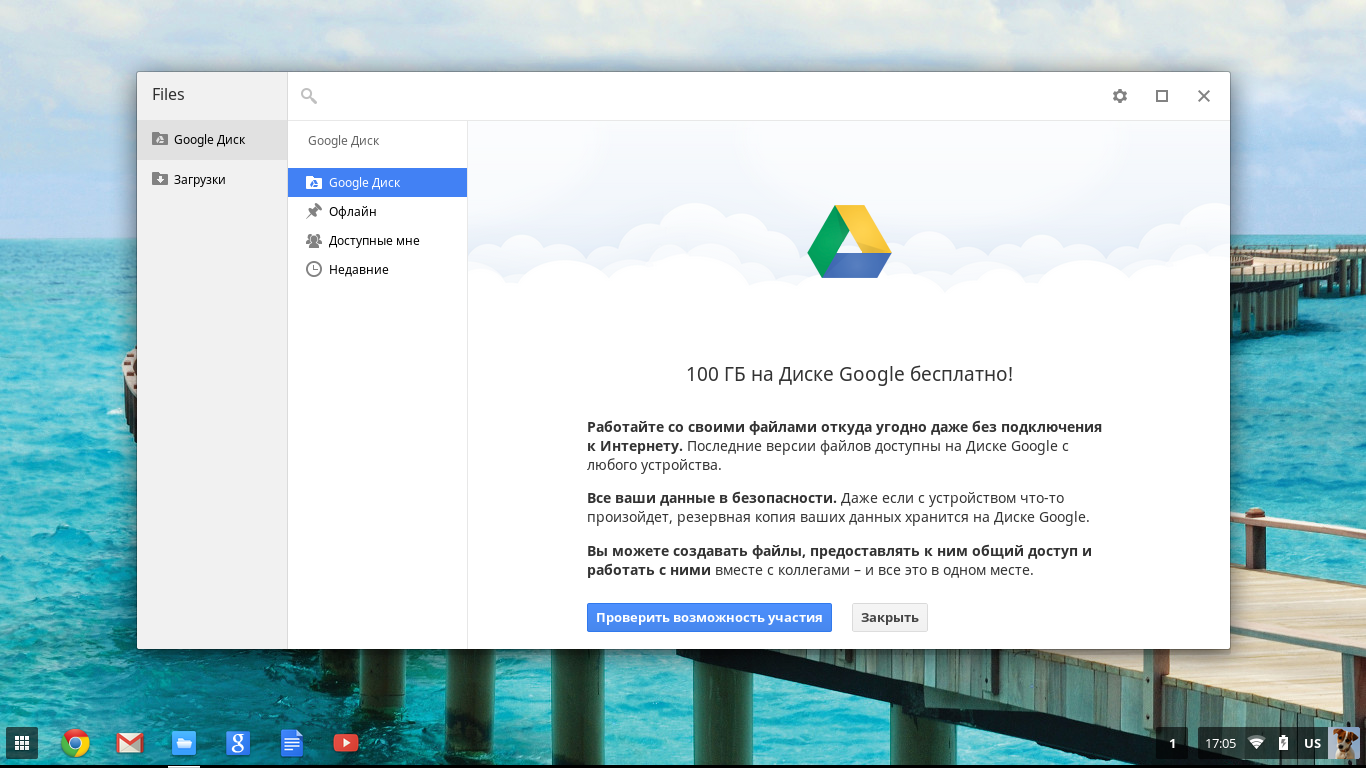
Task: Open the app launcher grid
Action: (x=22, y=743)
